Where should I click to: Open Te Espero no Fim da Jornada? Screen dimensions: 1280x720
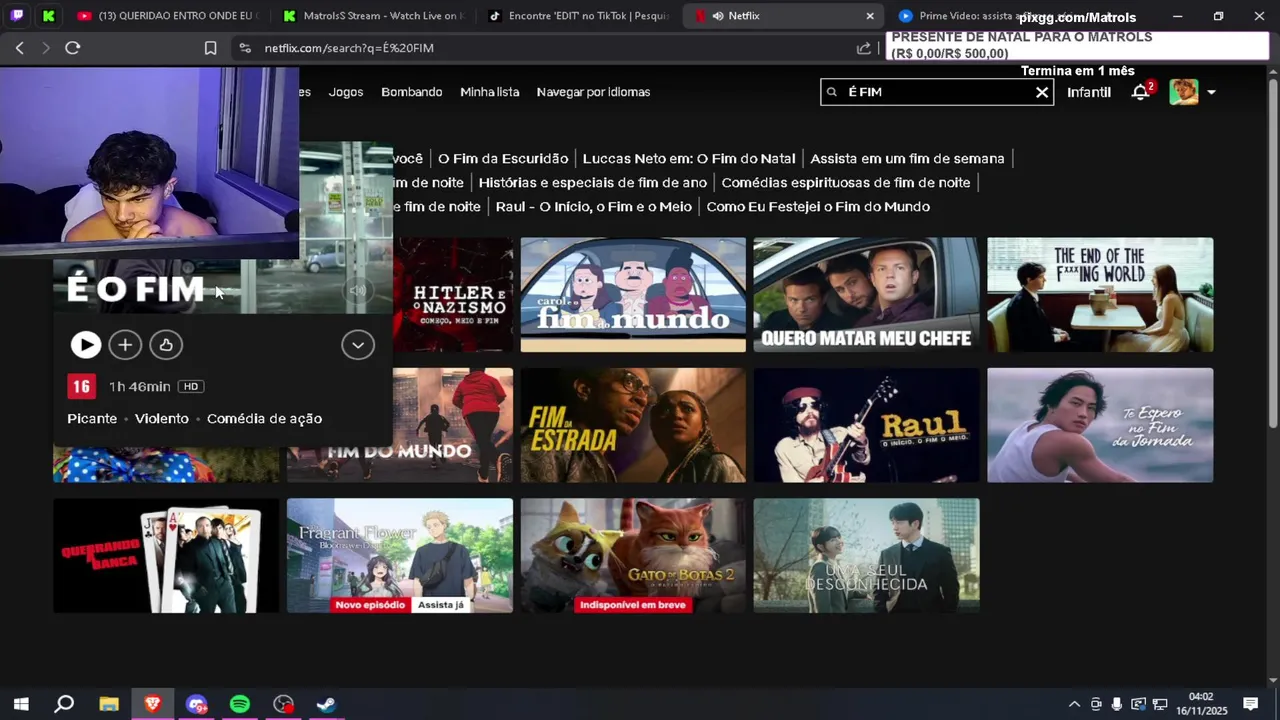[1100, 425]
